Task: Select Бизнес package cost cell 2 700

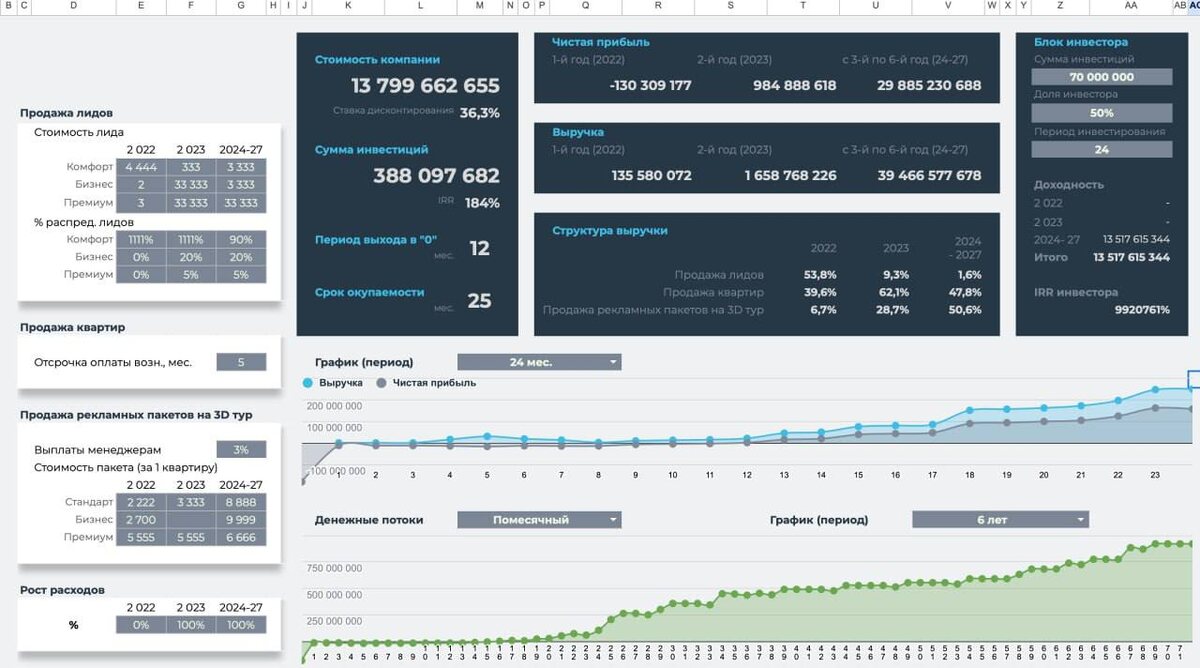Action: tap(141, 520)
